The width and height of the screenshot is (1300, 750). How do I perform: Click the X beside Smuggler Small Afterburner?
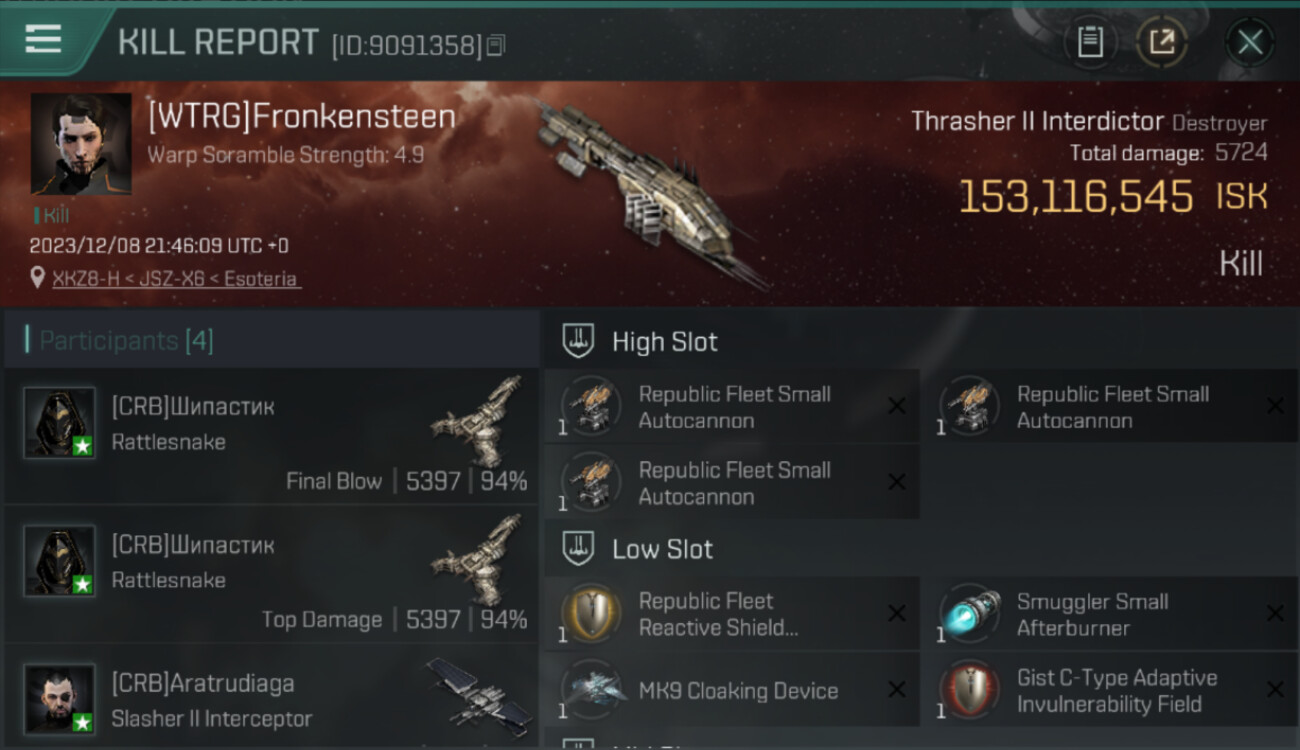pyautogui.click(x=1275, y=614)
